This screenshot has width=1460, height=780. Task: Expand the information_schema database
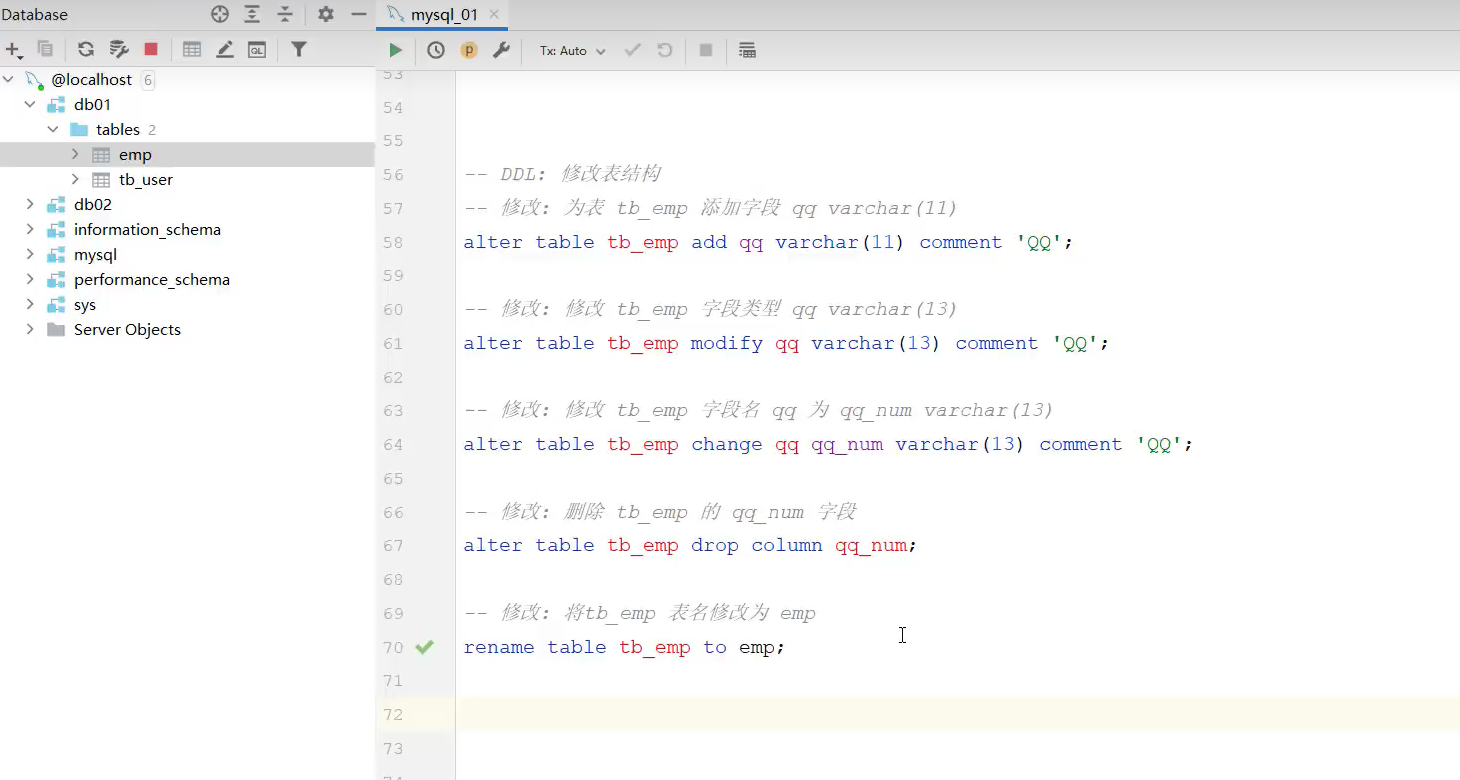click(30, 229)
